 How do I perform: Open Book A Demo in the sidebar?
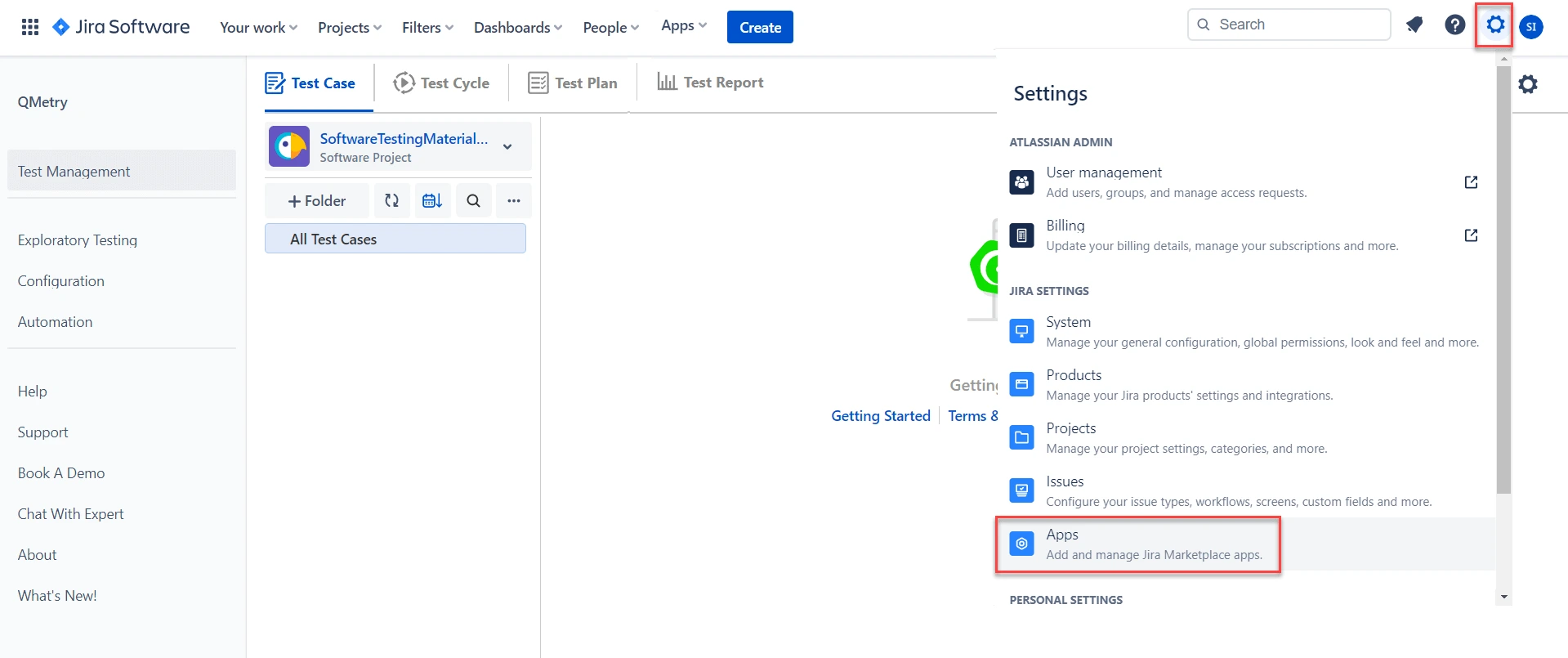[61, 472]
